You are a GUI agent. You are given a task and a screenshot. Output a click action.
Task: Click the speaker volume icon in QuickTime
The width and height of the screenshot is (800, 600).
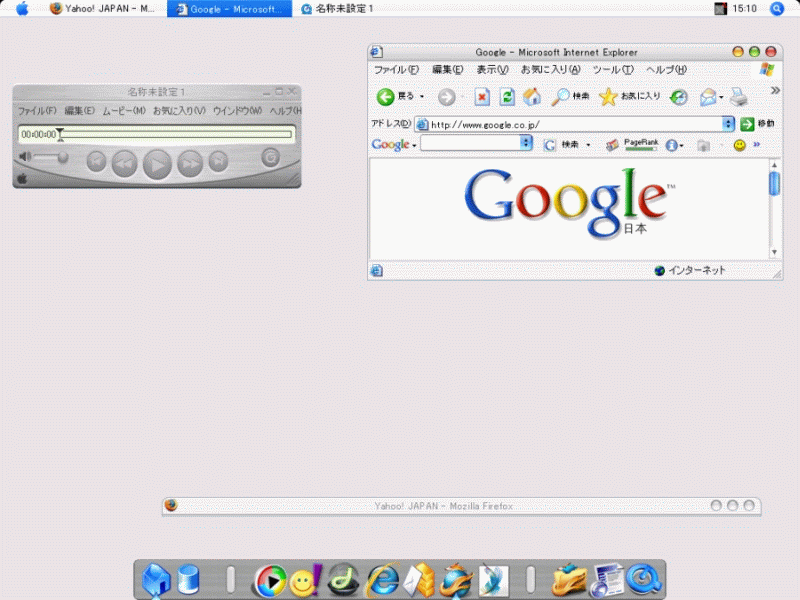[25, 156]
